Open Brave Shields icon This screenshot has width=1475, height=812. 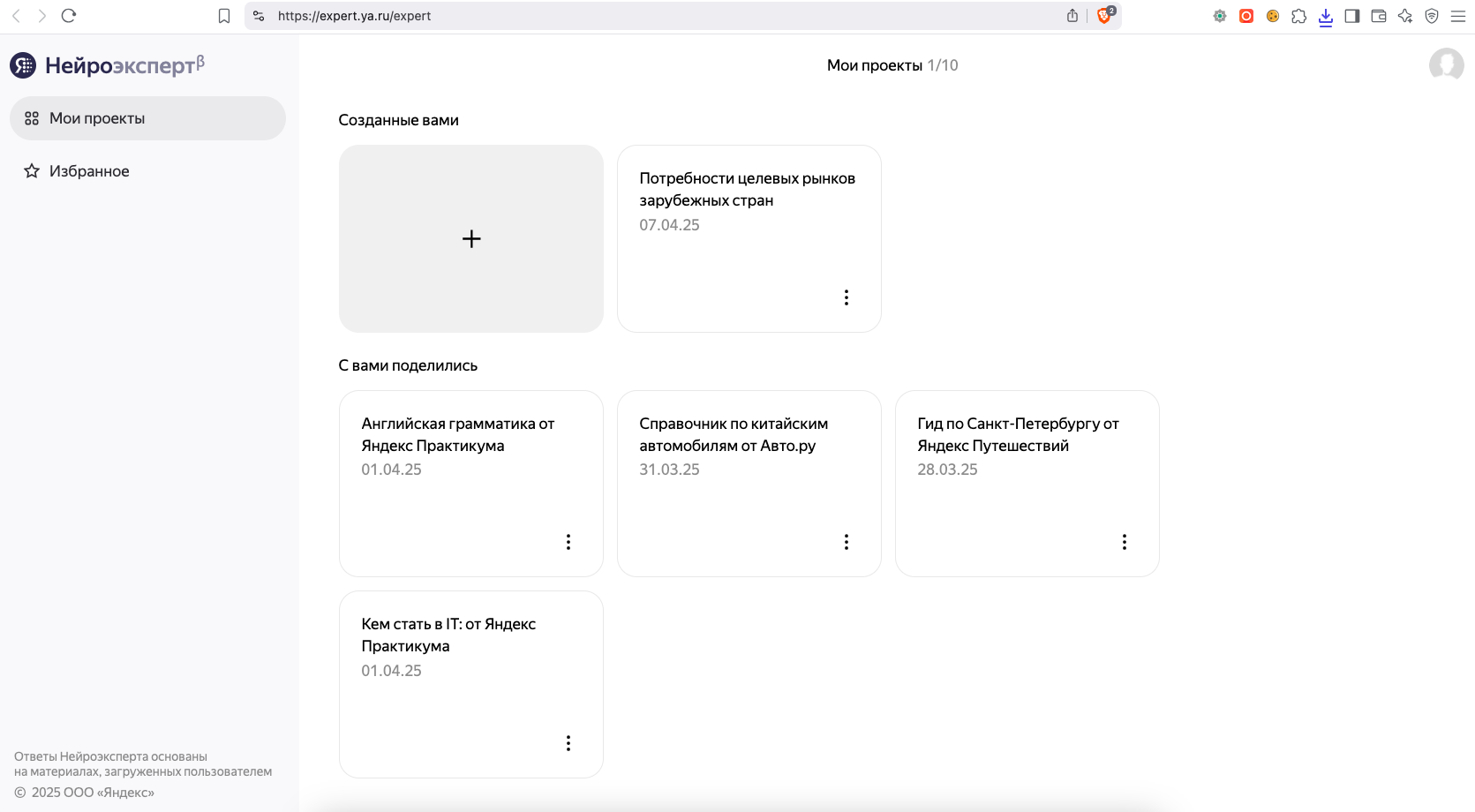[1105, 15]
